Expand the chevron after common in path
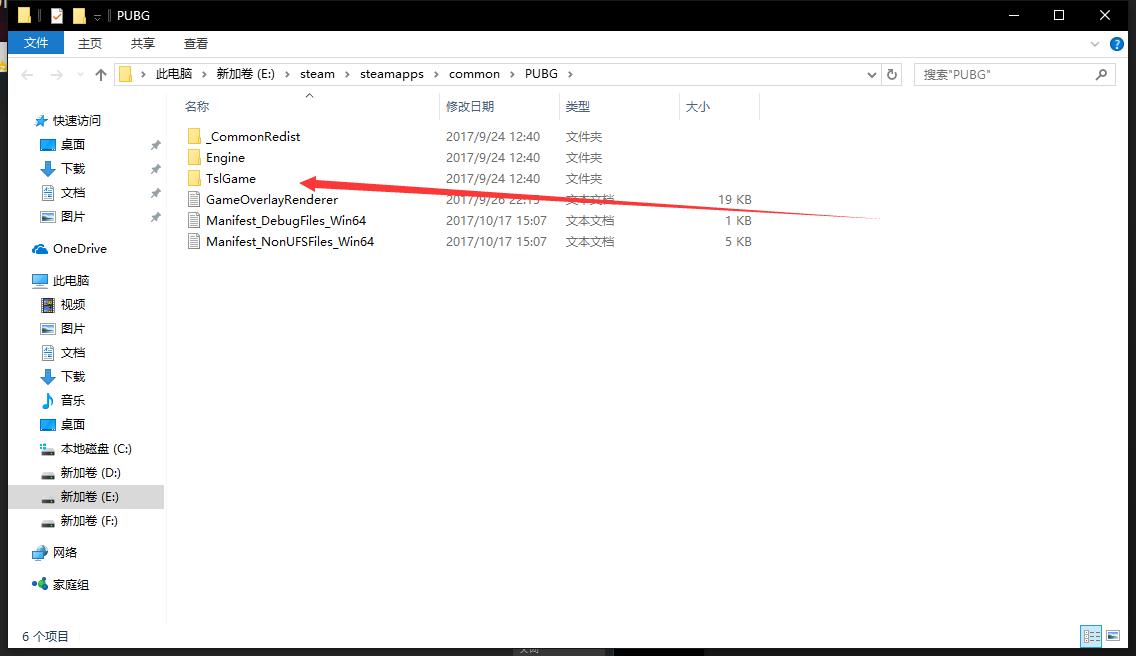This screenshot has width=1136, height=656. (512, 74)
